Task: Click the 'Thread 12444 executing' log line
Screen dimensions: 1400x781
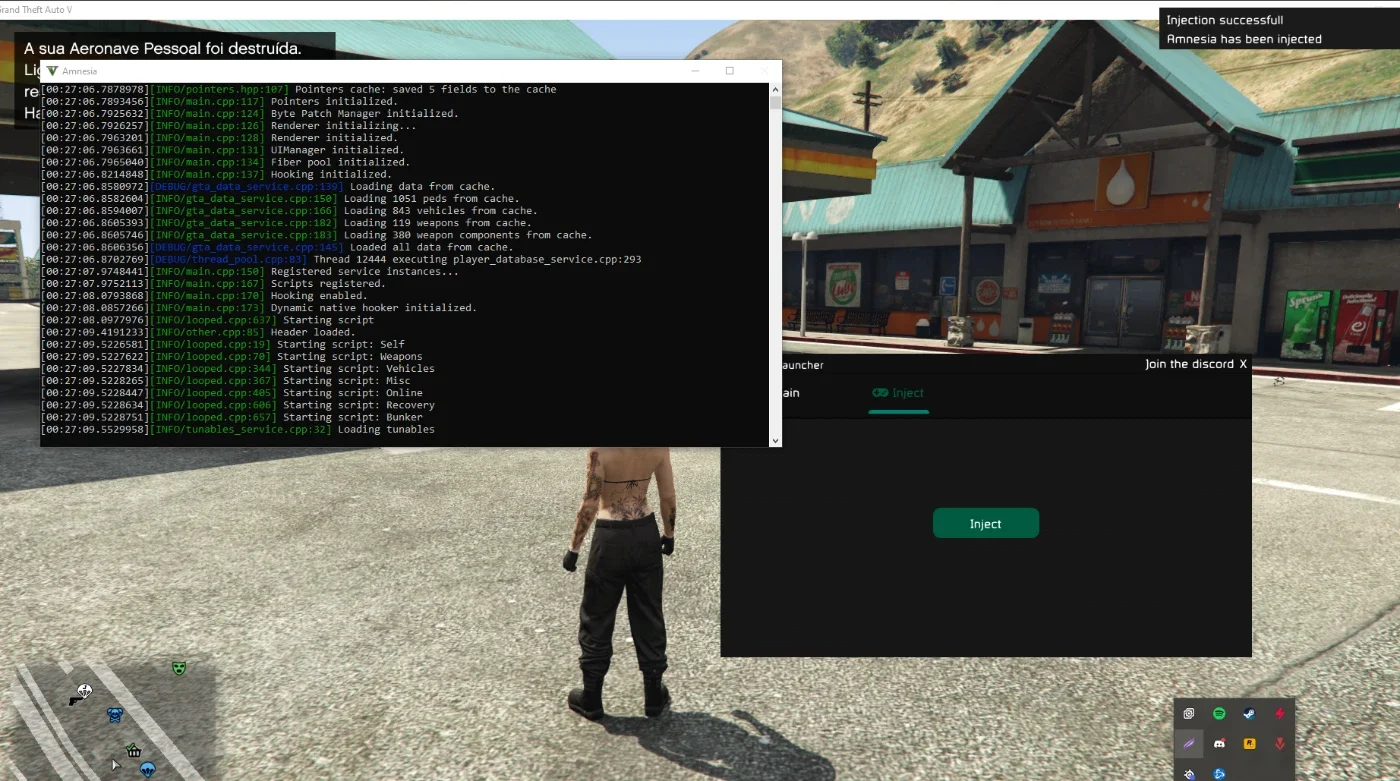Action: coord(341,259)
